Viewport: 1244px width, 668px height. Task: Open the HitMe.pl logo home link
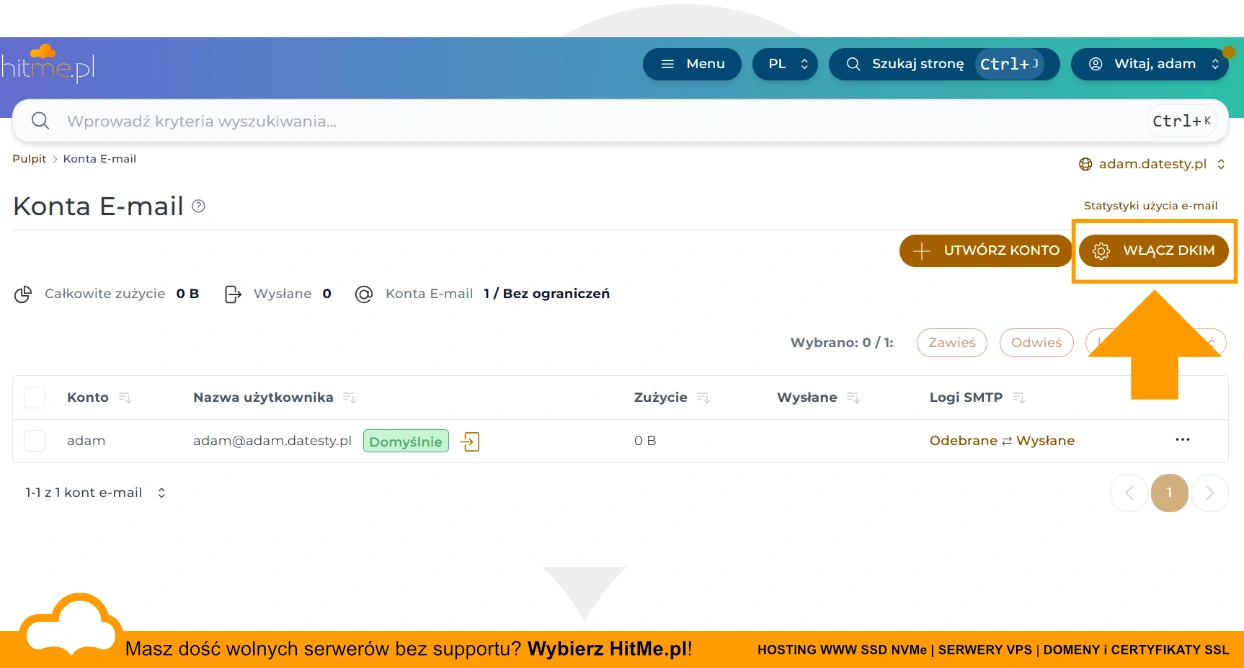(48, 63)
